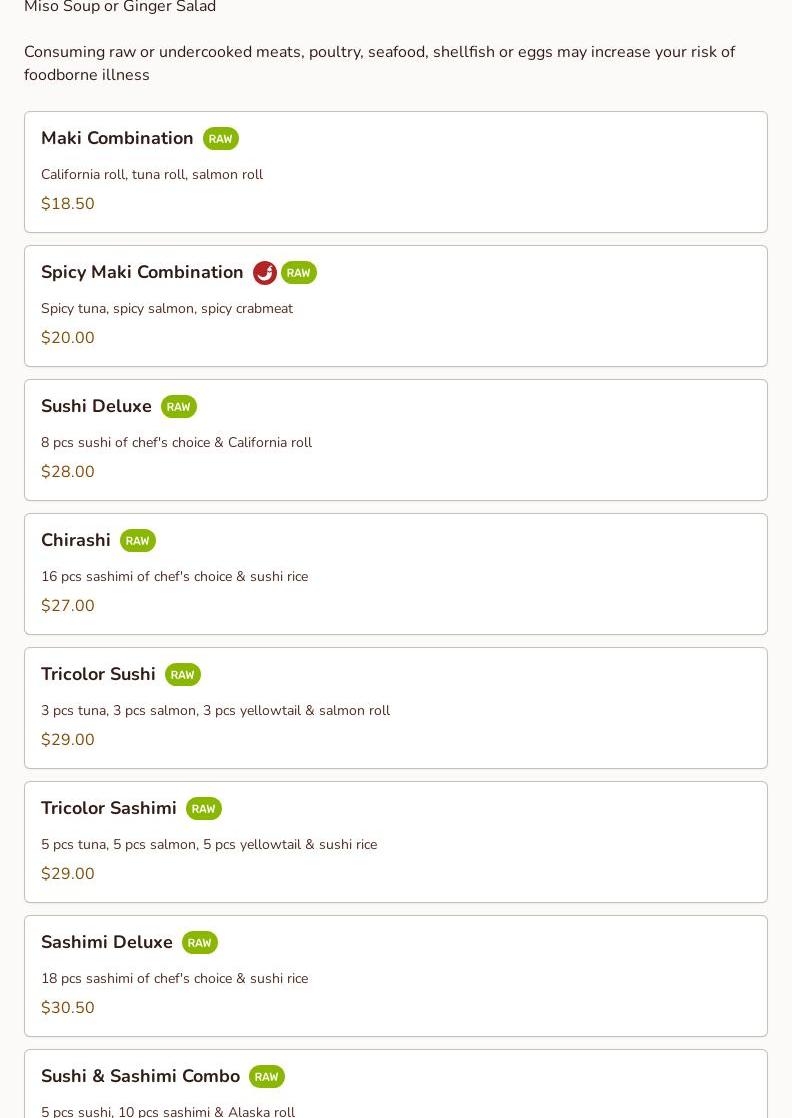Click the RAW badge on Sushi & Sashimi Combo

click(x=266, y=1077)
